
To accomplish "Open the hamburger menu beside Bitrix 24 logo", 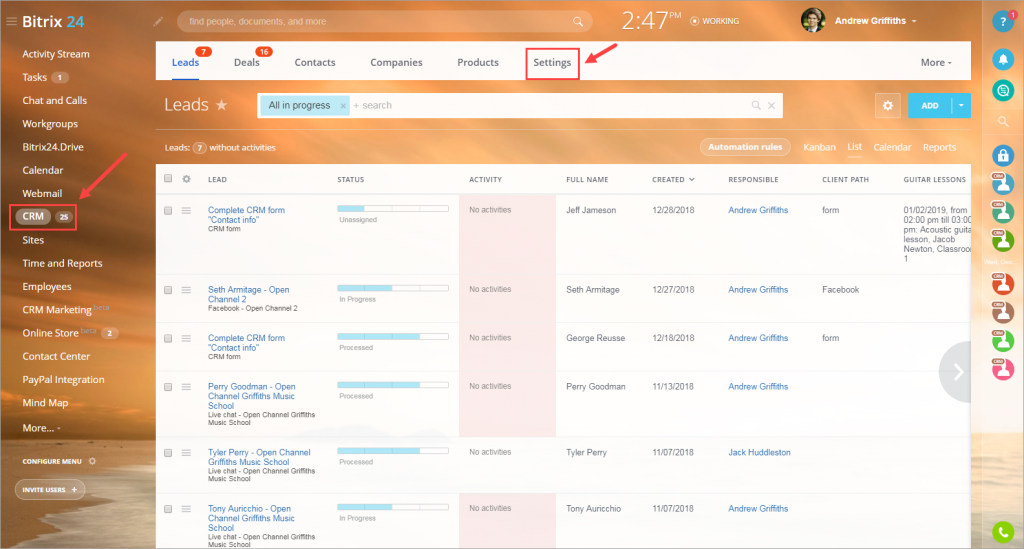I will pyautogui.click(x=11, y=22).
